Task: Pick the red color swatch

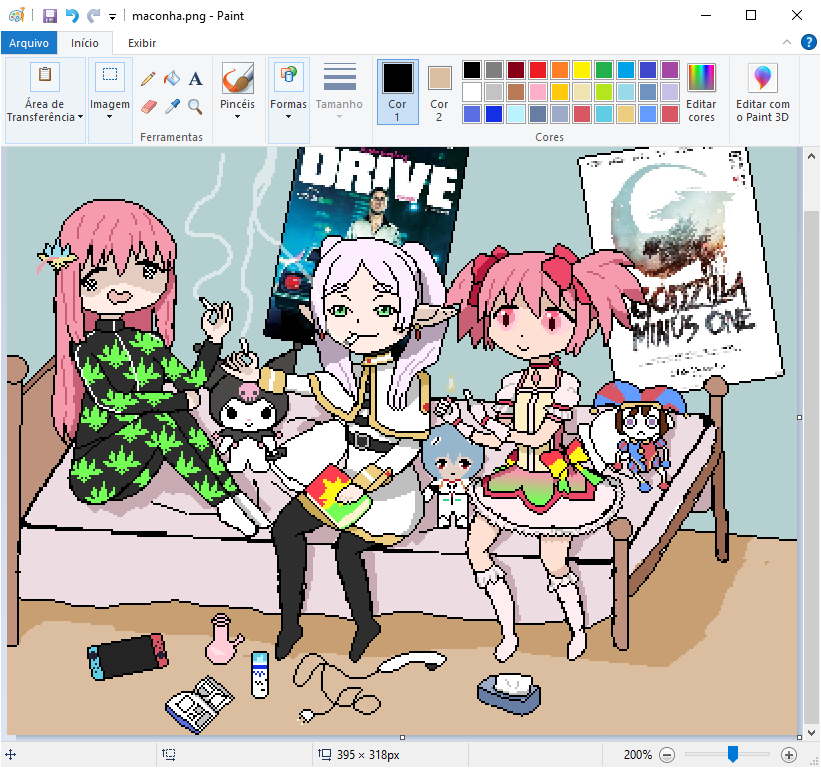Action: pos(537,70)
